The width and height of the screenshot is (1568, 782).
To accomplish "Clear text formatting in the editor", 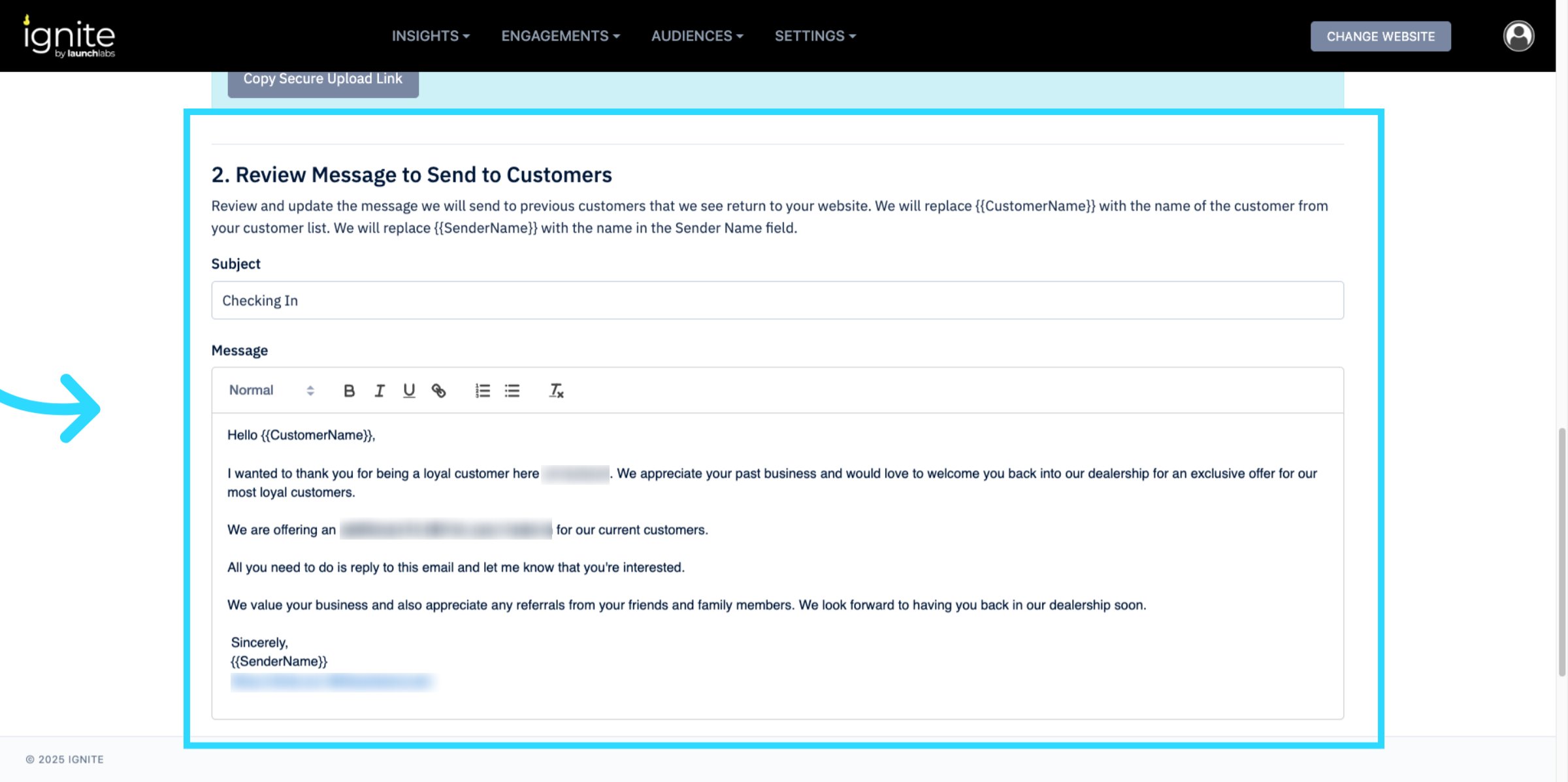I will click(x=556, y=391).
